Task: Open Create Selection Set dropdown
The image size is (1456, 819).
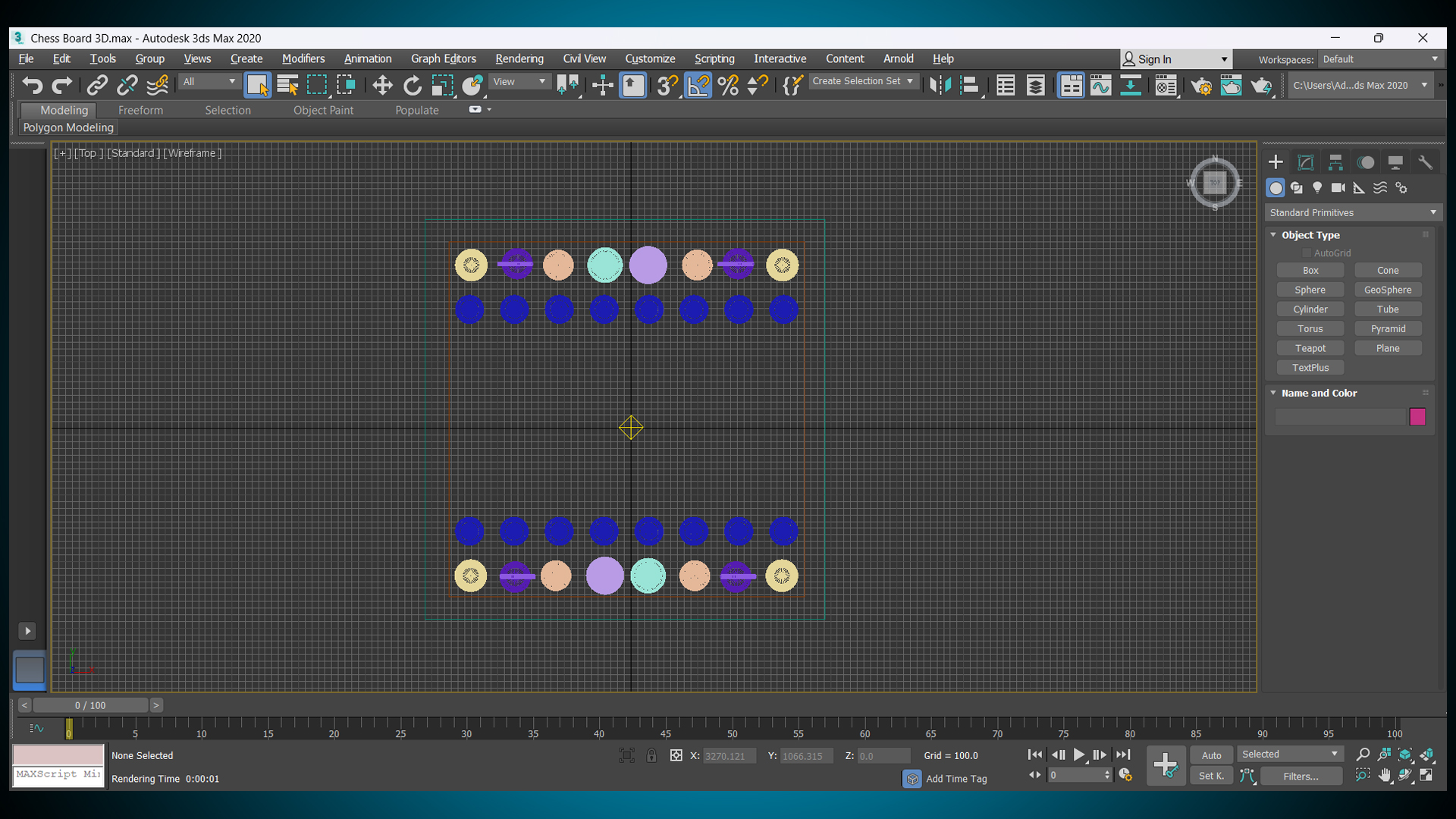Action: (863, 81)
